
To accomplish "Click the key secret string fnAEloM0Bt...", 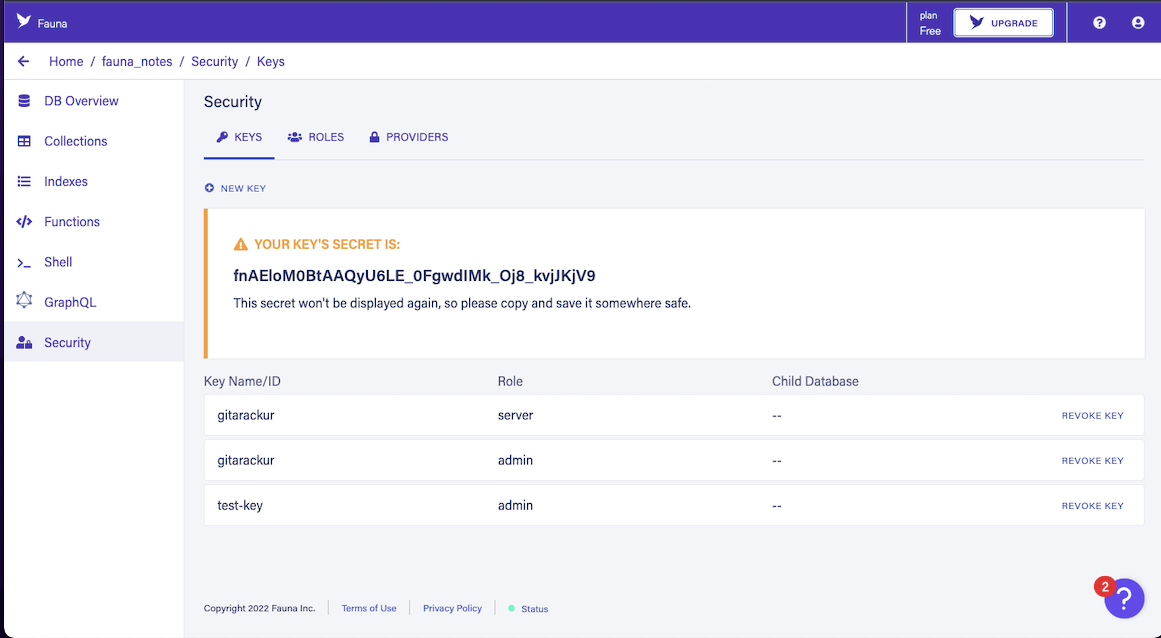I will (415, 276).
